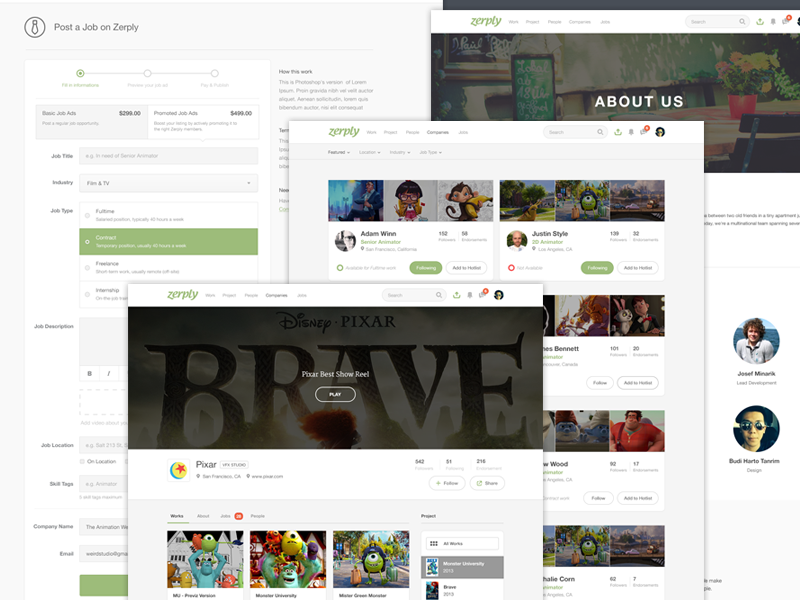Click the Zerply logo in the people listing window

[344, 132]
